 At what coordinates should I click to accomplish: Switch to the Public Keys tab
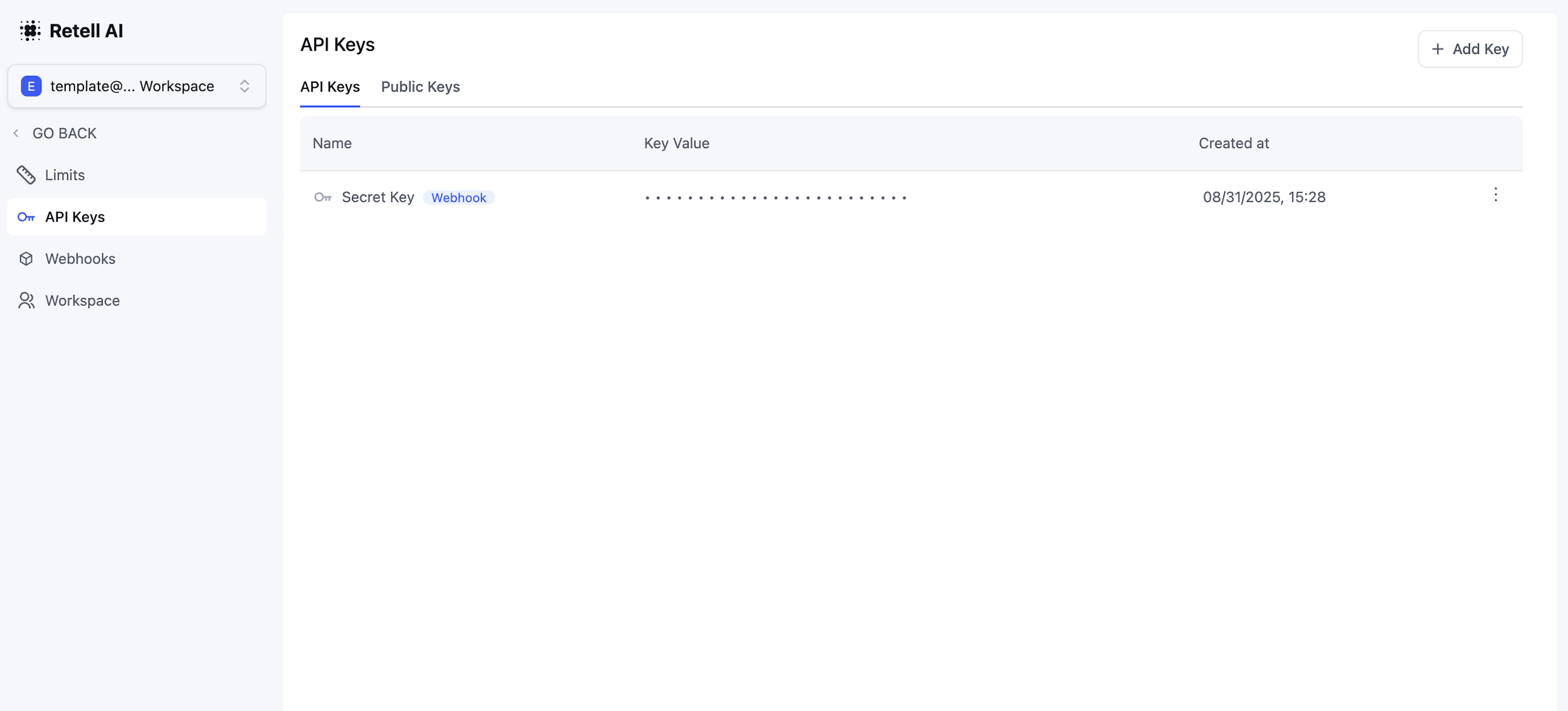[x=421, y=87]
